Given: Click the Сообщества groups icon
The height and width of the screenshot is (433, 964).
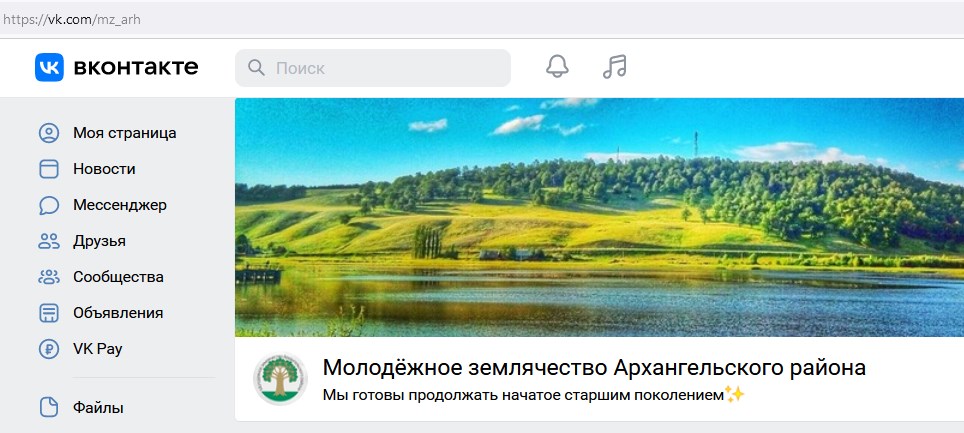Looking at the screenshot, I should pos(49,277).
